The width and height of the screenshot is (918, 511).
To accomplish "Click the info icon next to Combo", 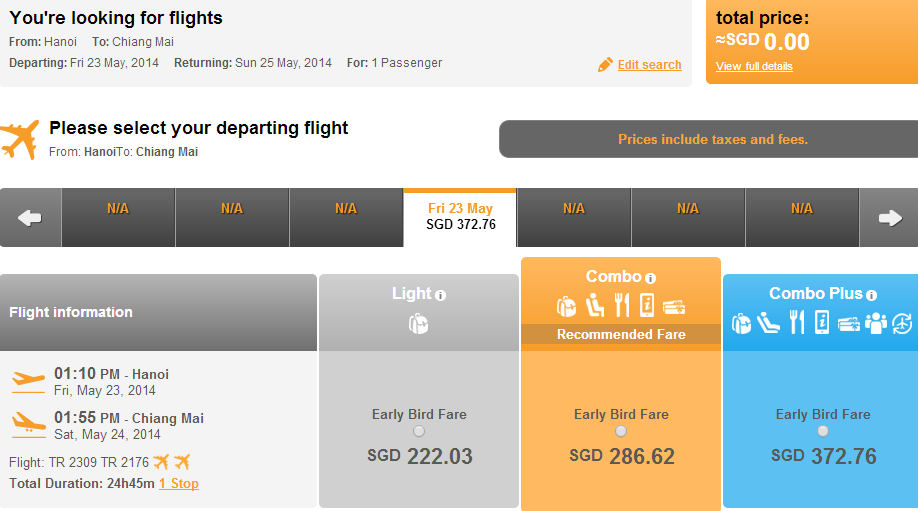I will click(x=650, y=278).
